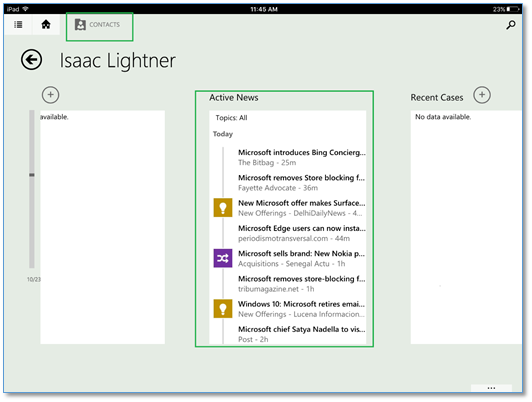This screenshot has width=532, height=402.
Task: Open the more options ellipsis at the bottom
Action: [491, 388]
